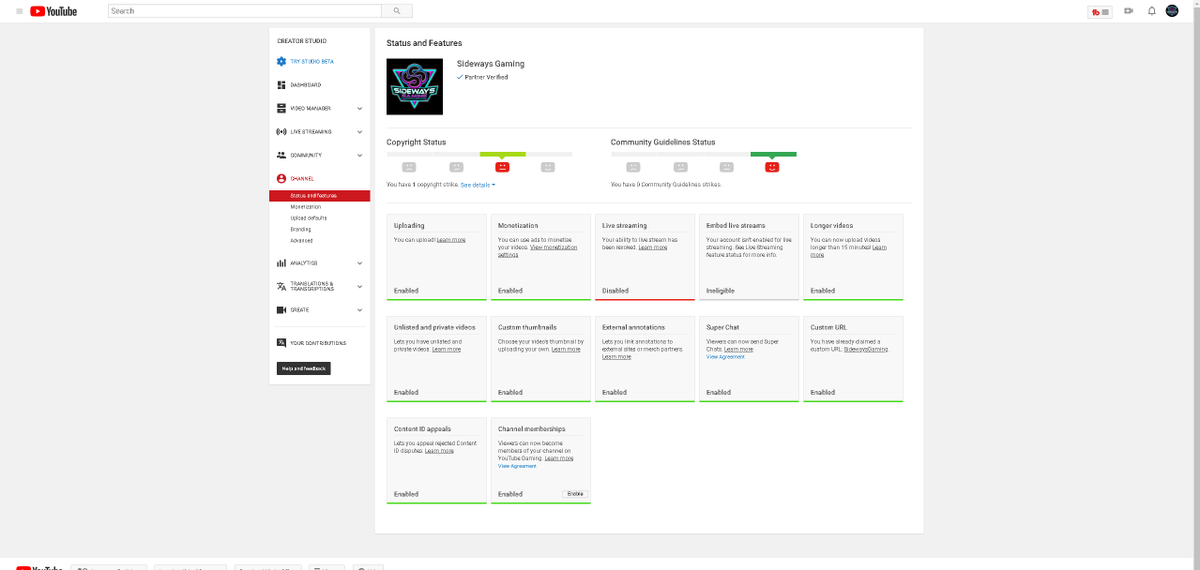This screenshot has width=1200, height=570.
Task: Click the Live Streaming broadcast icon
Action: [x=281, y=132]
